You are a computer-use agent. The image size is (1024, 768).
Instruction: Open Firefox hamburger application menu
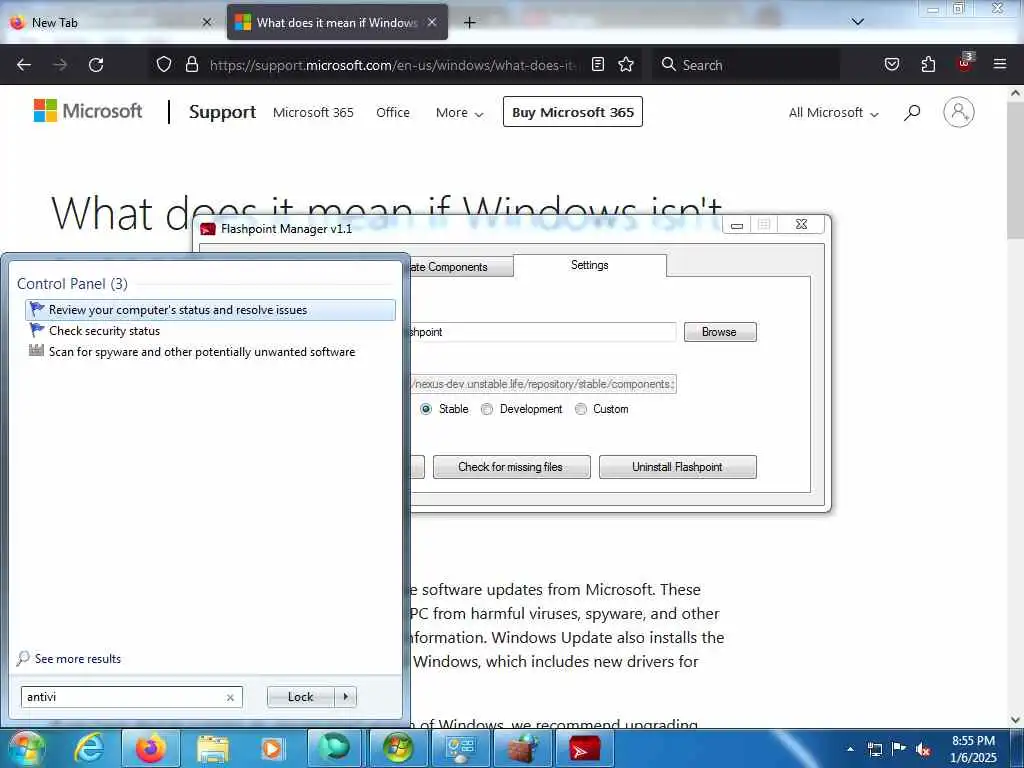pos(999,65)
